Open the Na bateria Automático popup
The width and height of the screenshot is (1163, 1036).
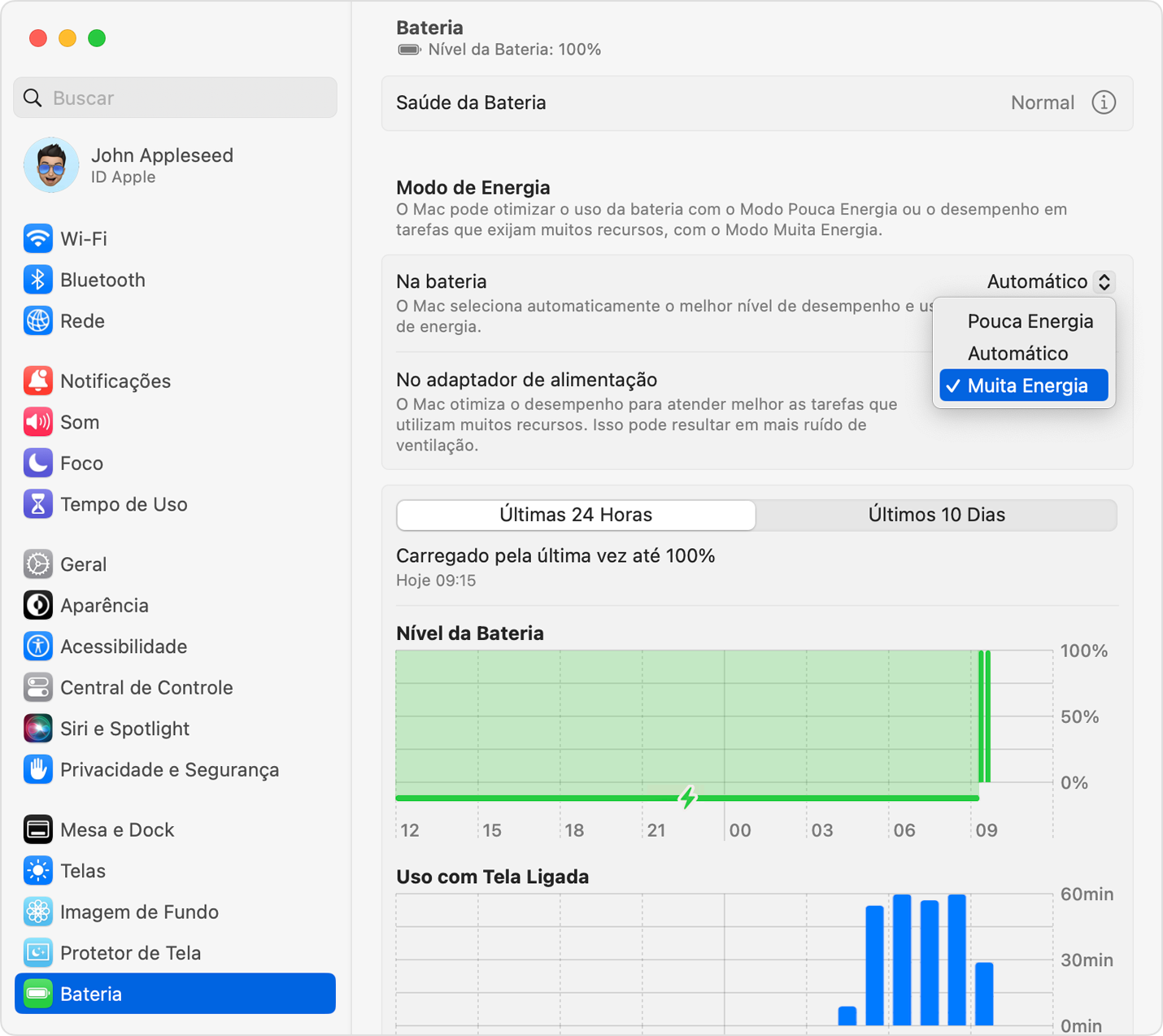(x=1050, y=281)
